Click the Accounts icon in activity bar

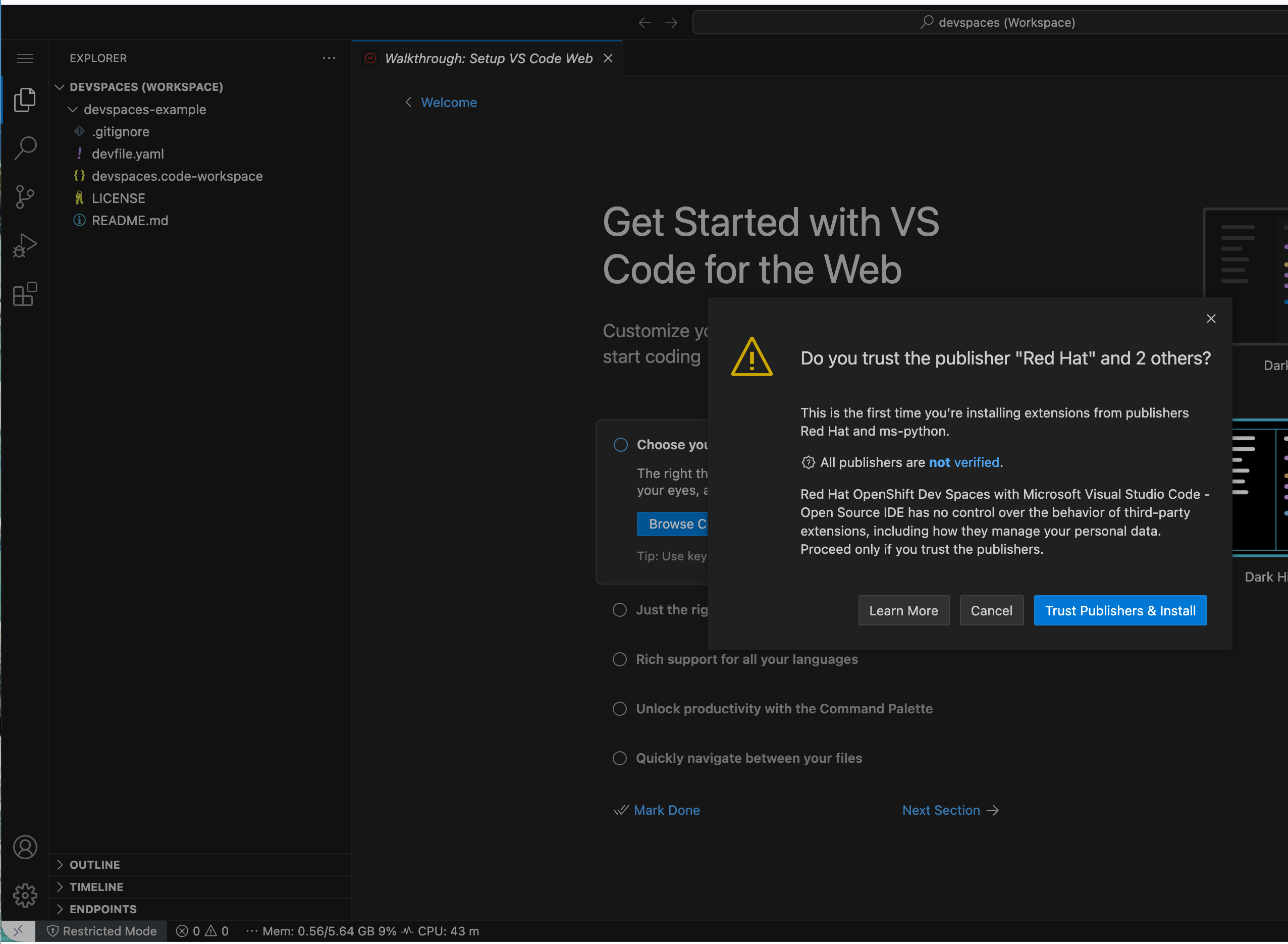[25, 848]
